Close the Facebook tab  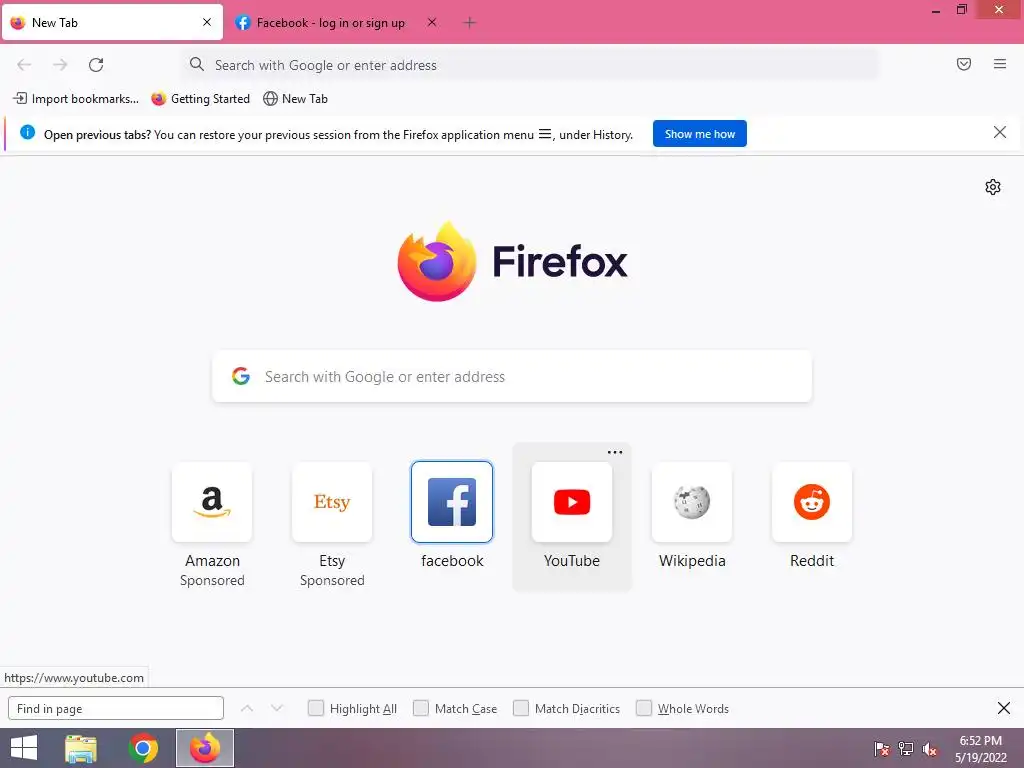pos(432,22)
